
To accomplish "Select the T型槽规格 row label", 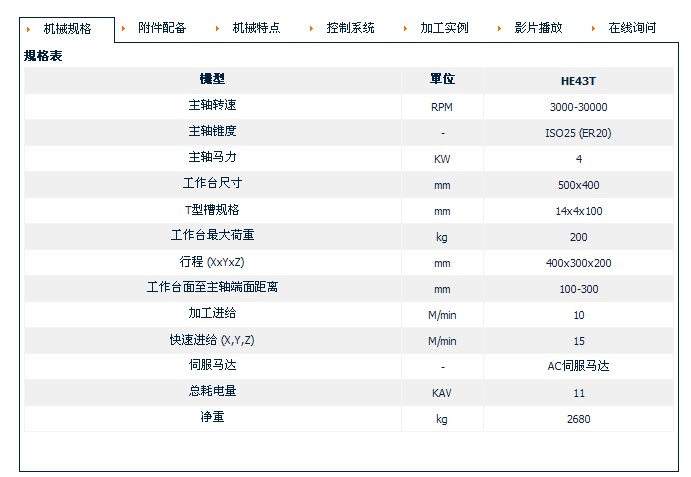I will click(x=212, y=209).
